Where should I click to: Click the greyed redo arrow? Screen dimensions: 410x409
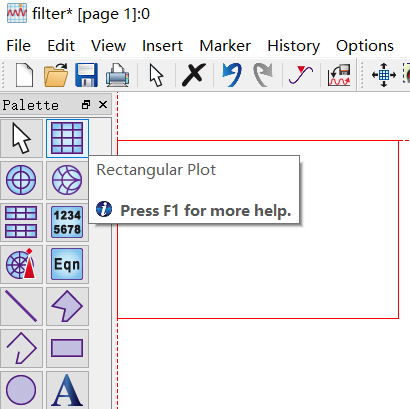coord(263,75)
